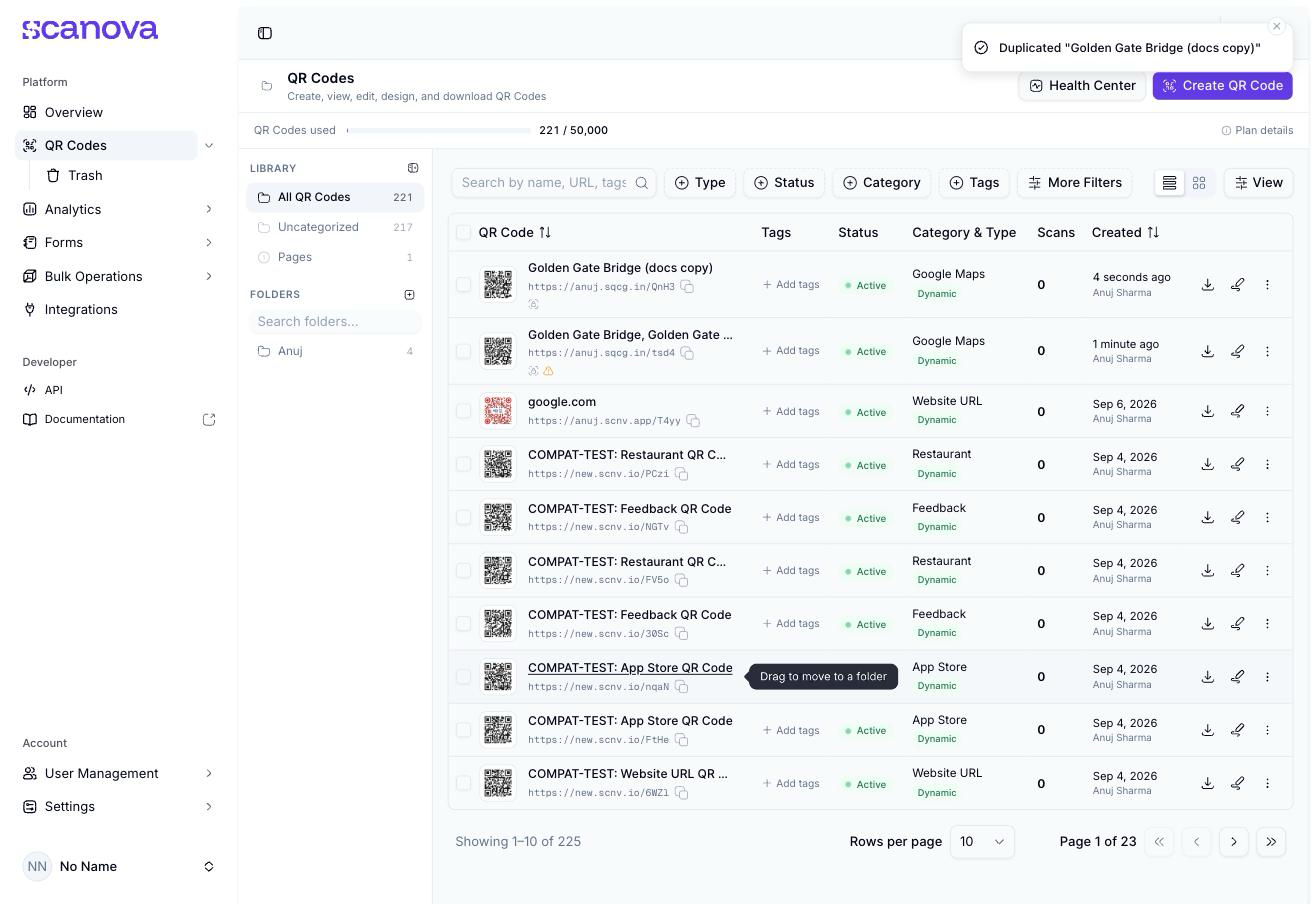Tick the checkbox for the tsd4 row

pyautogui.click(x=463, y=351)
